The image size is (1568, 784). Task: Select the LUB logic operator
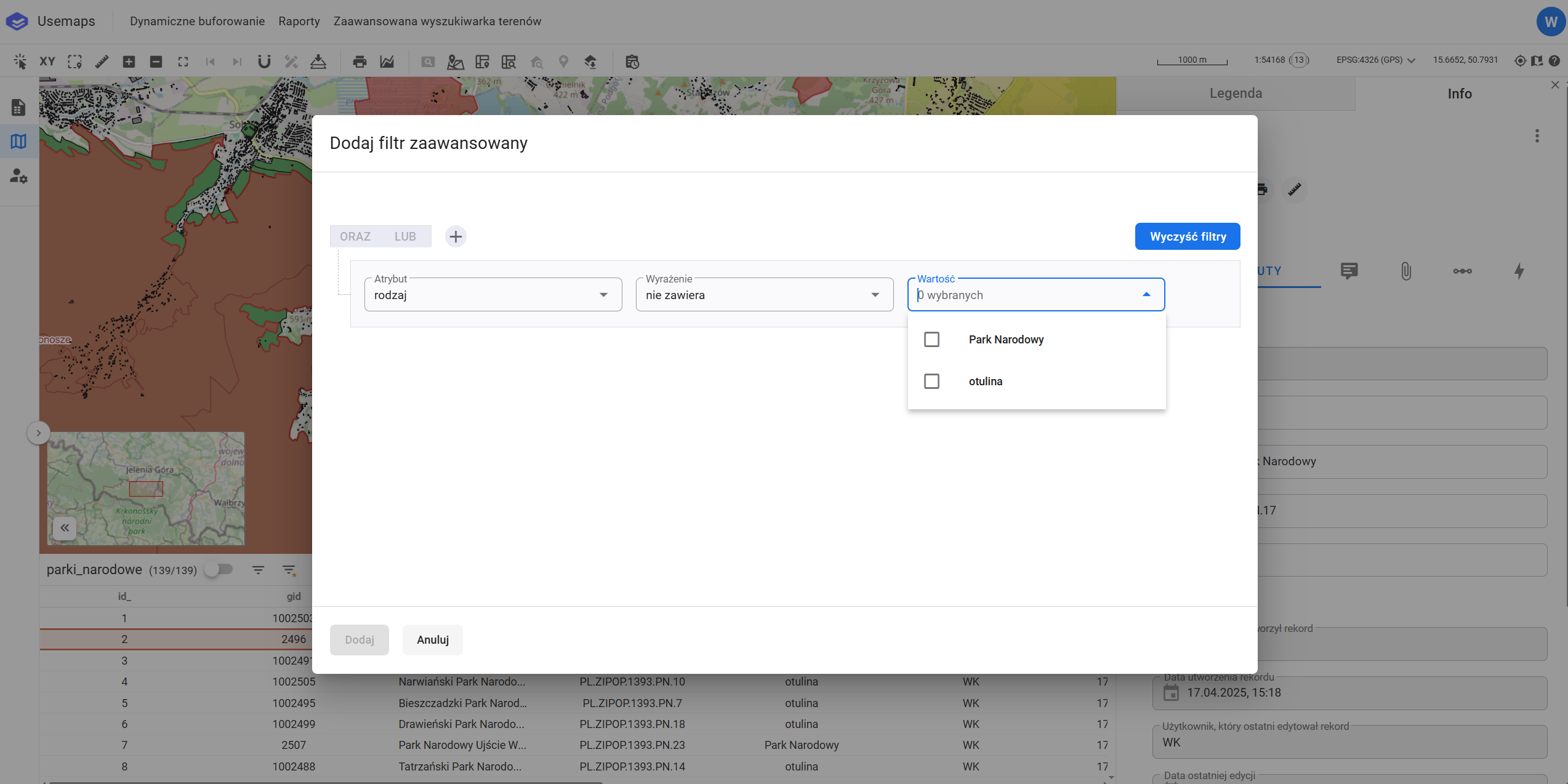pyautogui.click(x=405, y=236)
